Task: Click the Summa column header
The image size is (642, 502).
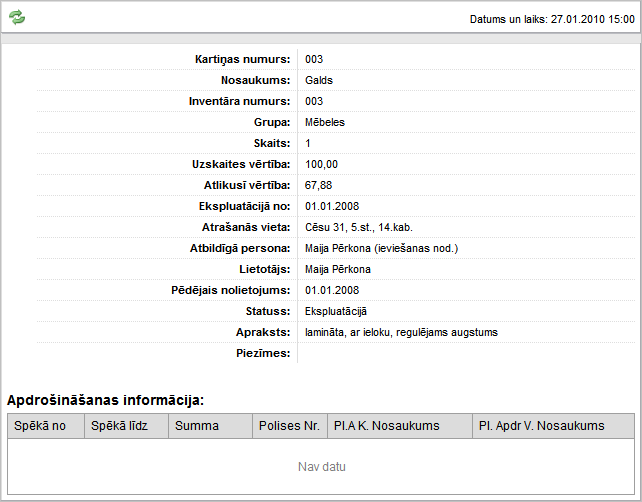Action: tap(209, 426)
